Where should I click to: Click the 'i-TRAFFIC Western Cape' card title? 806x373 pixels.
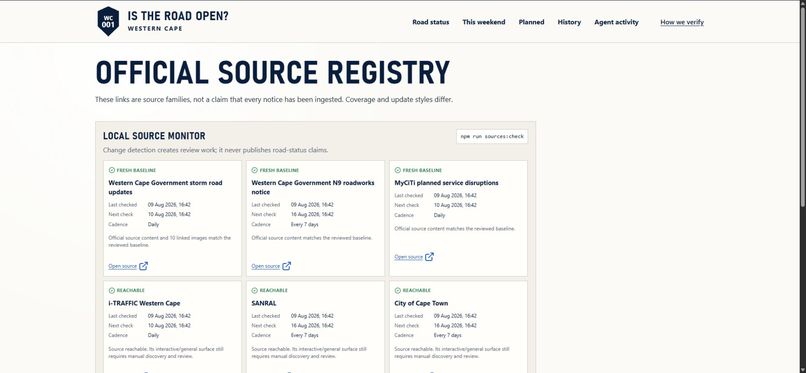click(x=144, y=303)
